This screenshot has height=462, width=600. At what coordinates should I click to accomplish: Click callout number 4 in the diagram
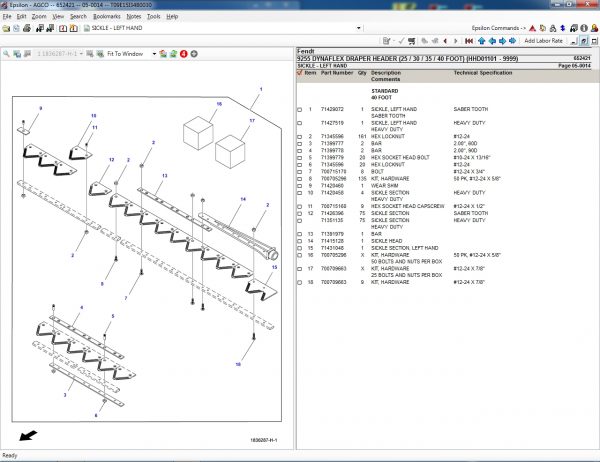pos(82,307)
